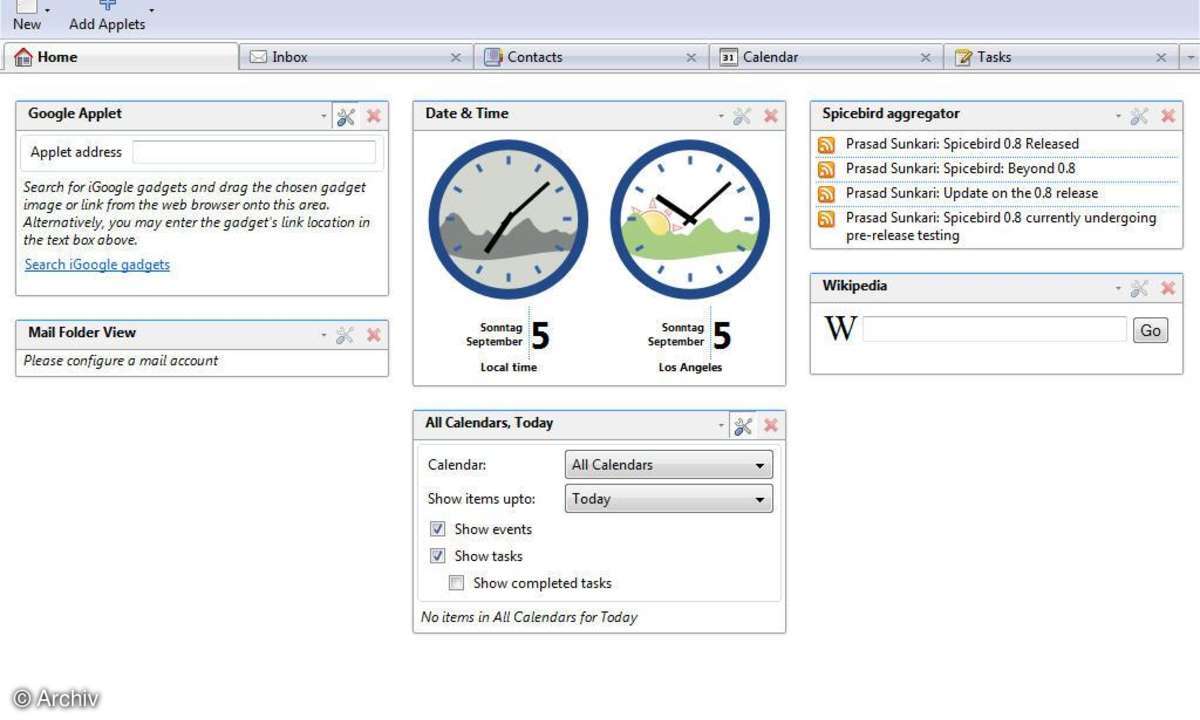Image resolution: width=1200 pixels, height=720 pixels.
Task: Uncheck the Show events checkbox
Action: (x=438, y=529)
